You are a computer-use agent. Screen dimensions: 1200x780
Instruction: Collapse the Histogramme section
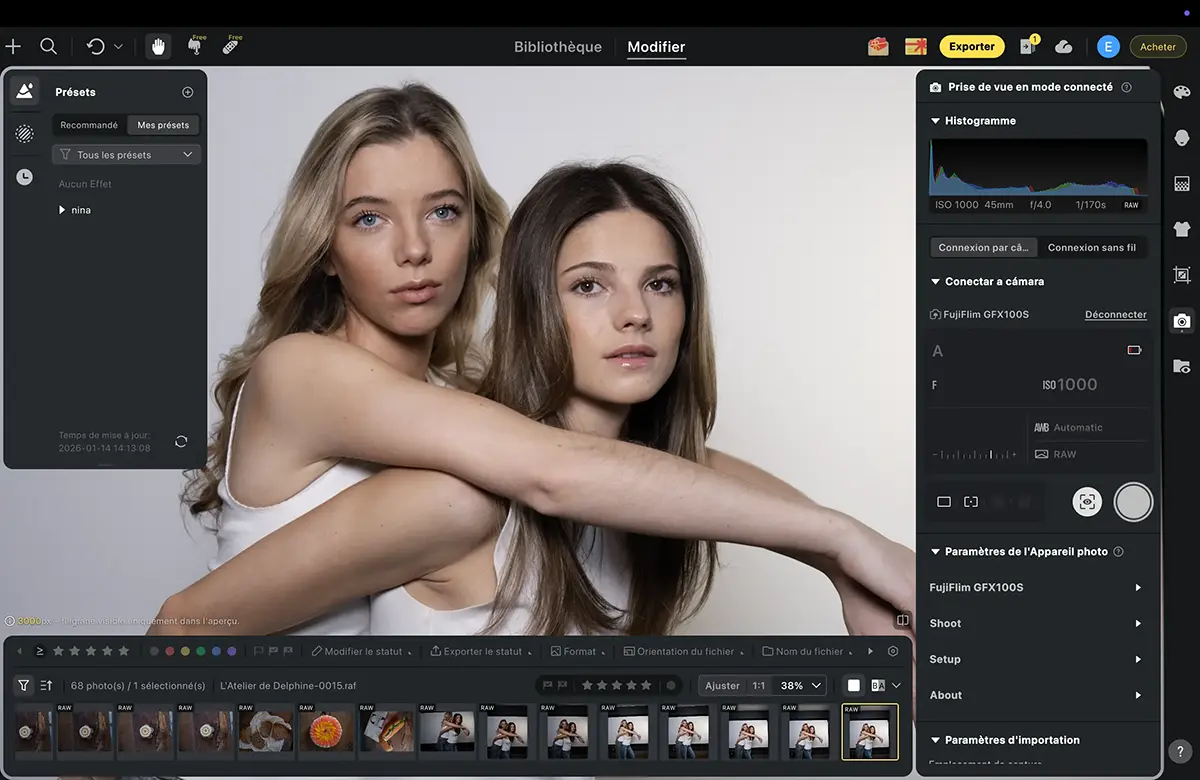(x=935, y=121)
